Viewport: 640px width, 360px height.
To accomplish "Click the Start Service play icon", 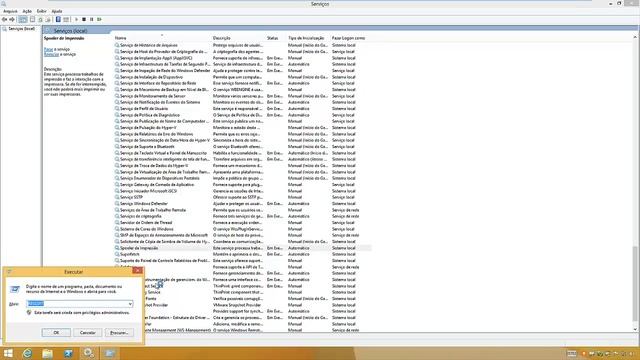I will (x=76, y=19).
